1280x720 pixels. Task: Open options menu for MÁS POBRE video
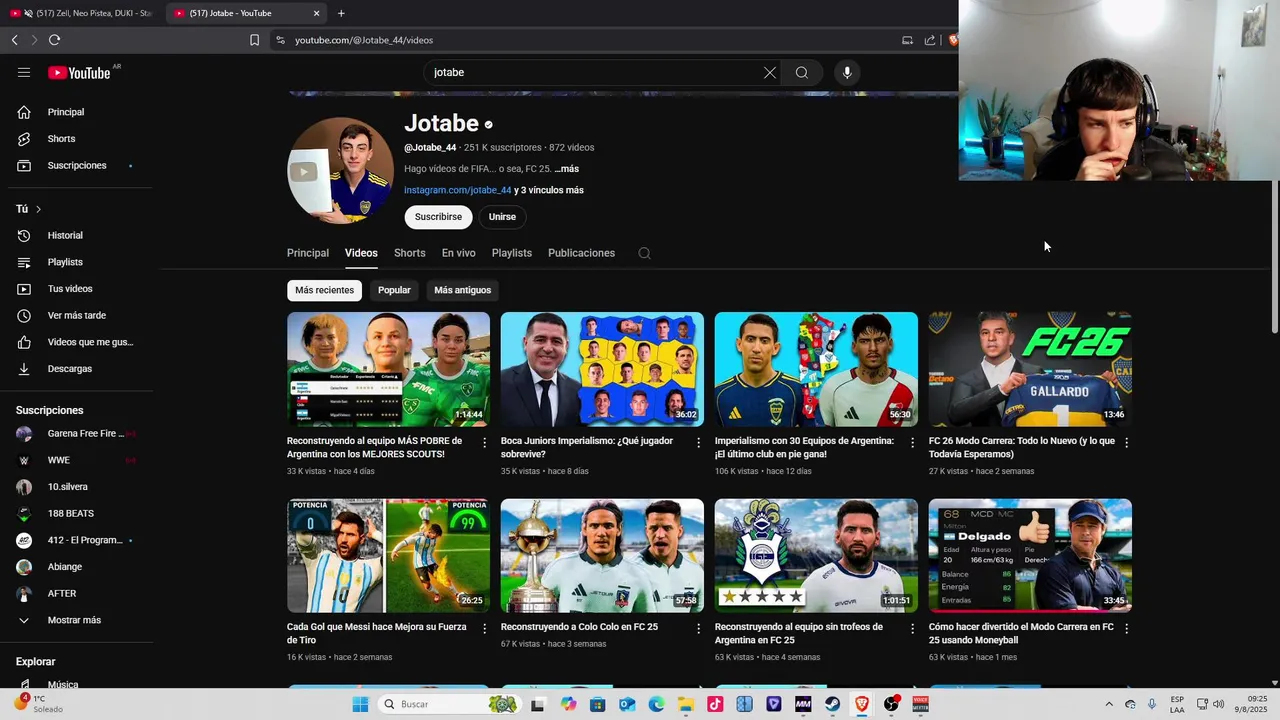(x=485, y=442)
